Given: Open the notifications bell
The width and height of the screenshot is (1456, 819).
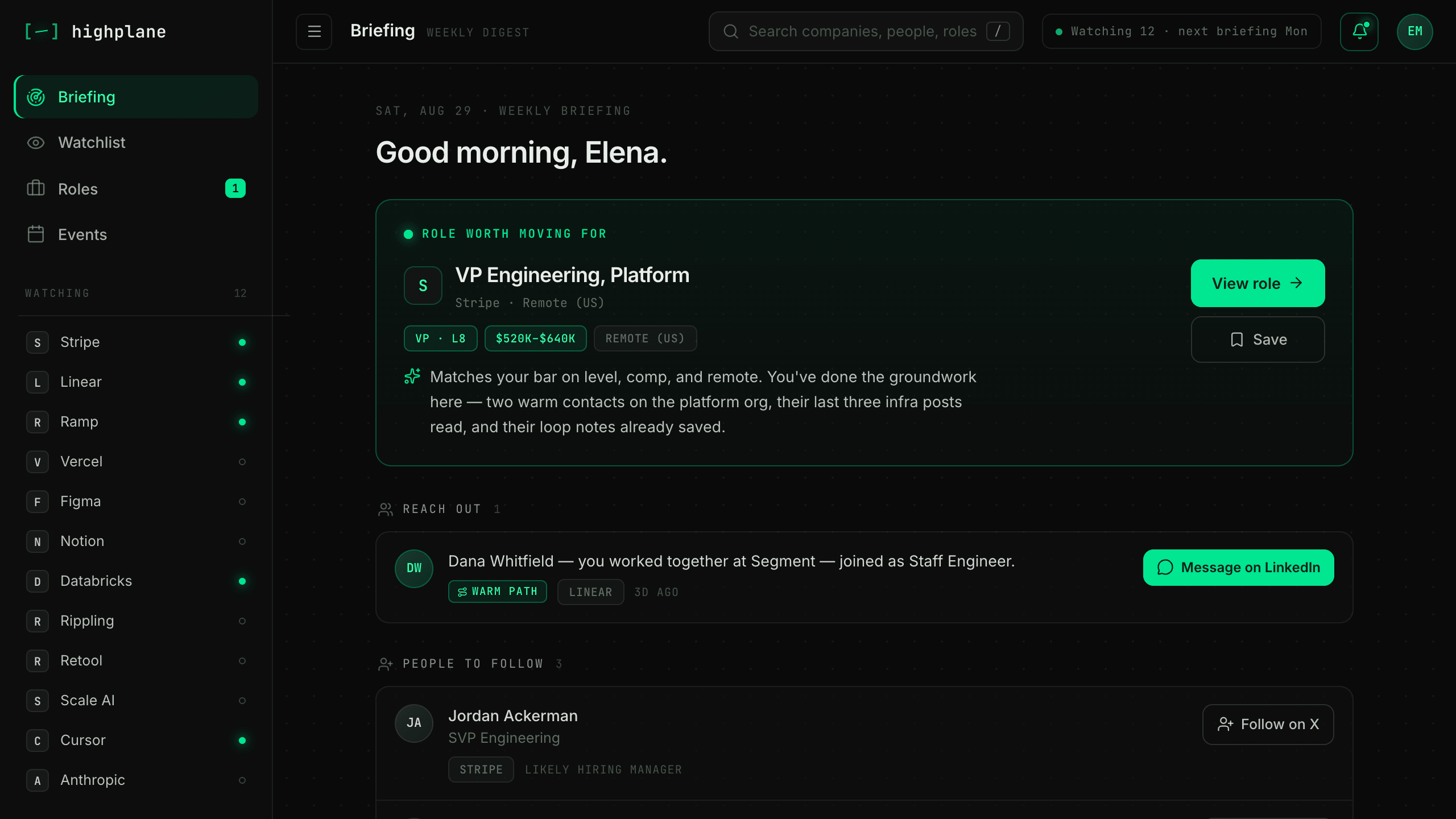Looking at the screenshot, I should [1359, 31].
